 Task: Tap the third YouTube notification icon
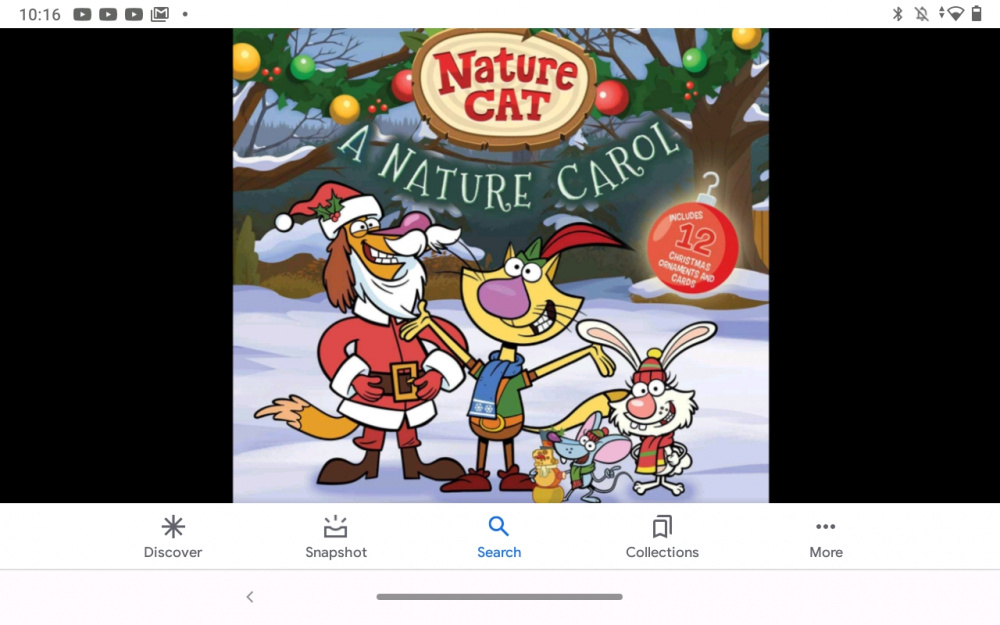(x=133, y=14)
